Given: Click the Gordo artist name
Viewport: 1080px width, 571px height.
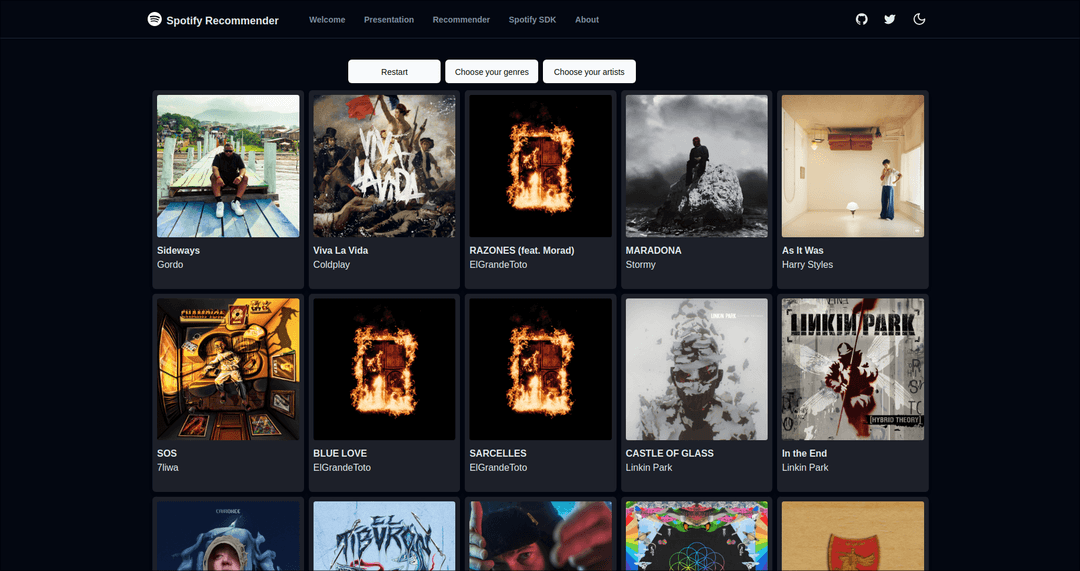Looking at the screenshot, I should point(170,264).
